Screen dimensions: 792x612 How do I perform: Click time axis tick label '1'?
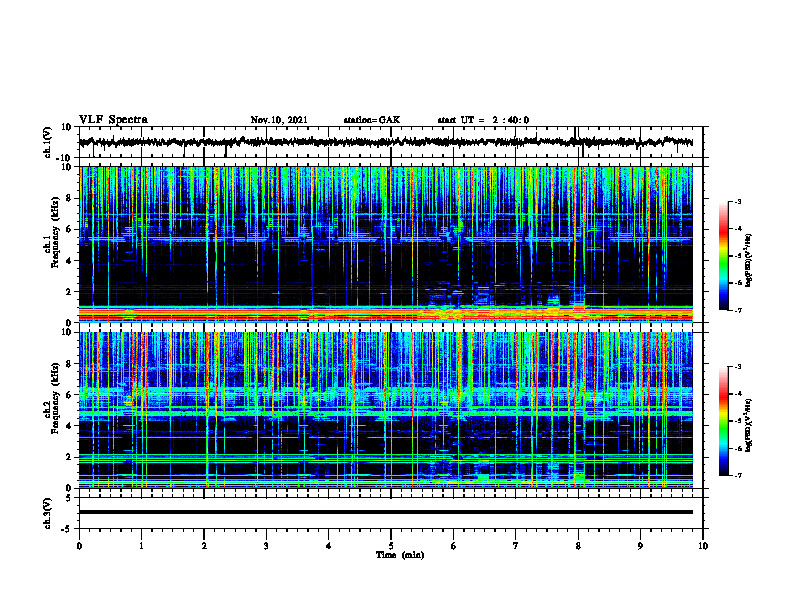pos(141,546)
